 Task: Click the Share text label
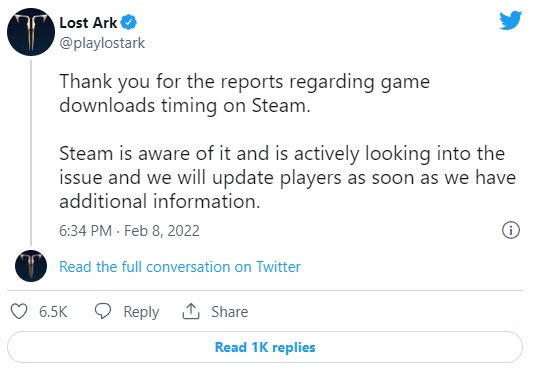(x=230, y=312)
